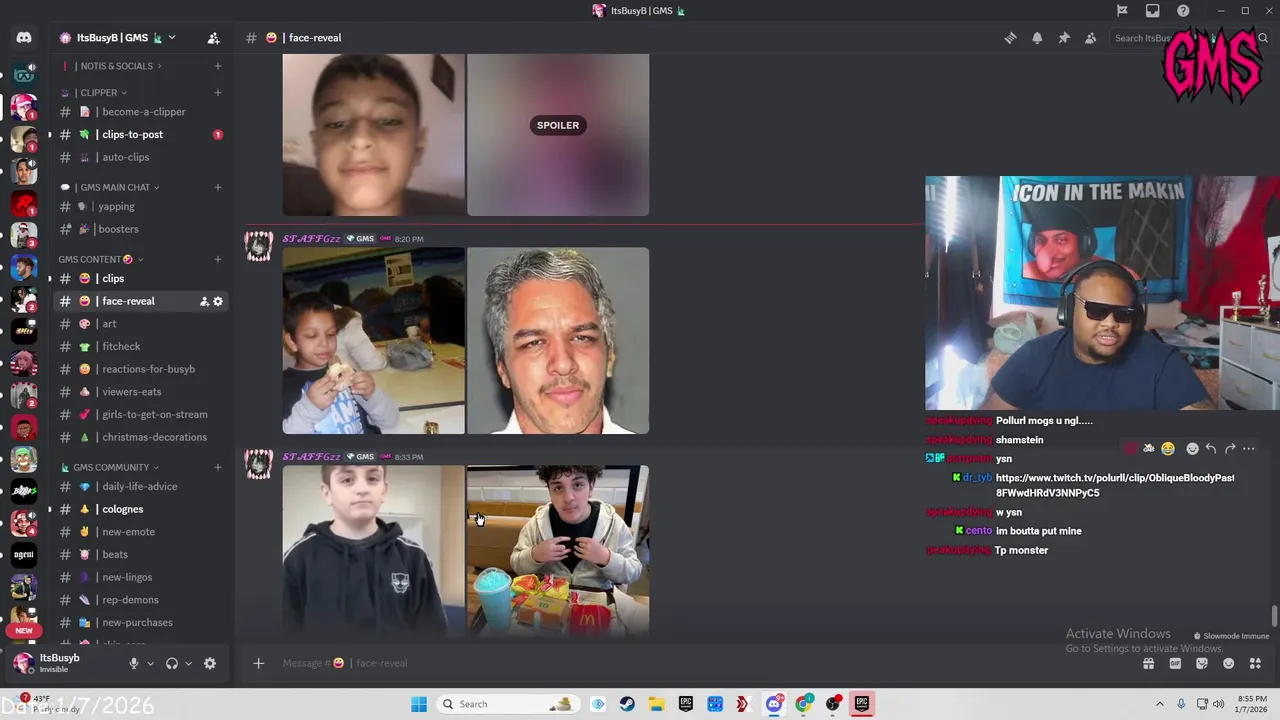Switch to the boosters channel
The width and height of the screenshot is (1280, 720).
click(x=140, y=229)
